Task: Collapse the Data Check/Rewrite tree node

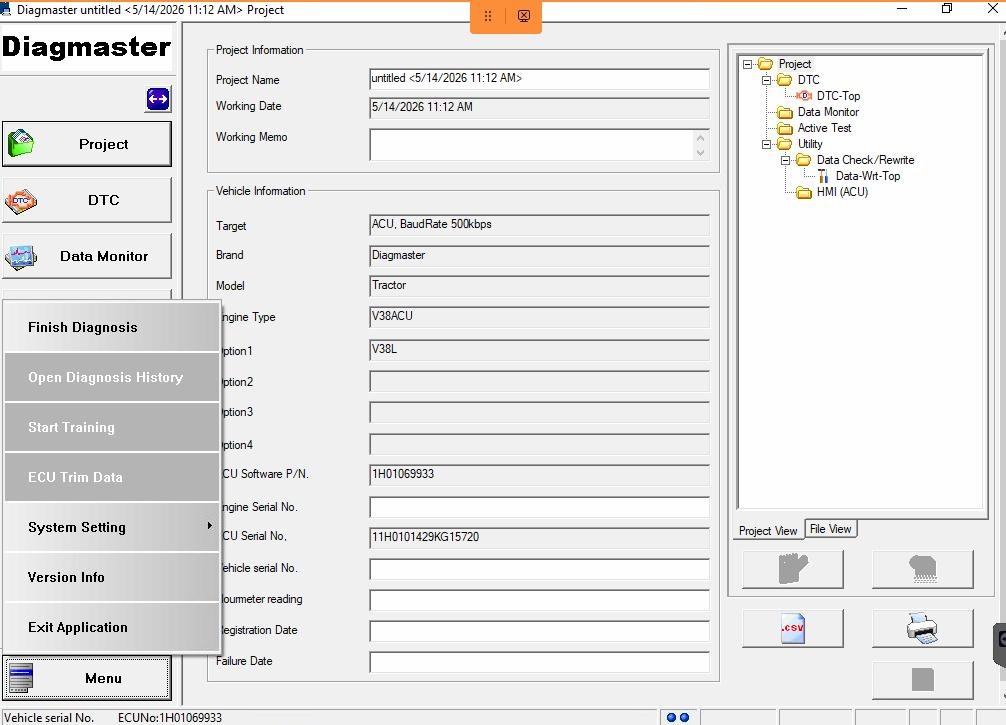Action: (x=785, y=160)
